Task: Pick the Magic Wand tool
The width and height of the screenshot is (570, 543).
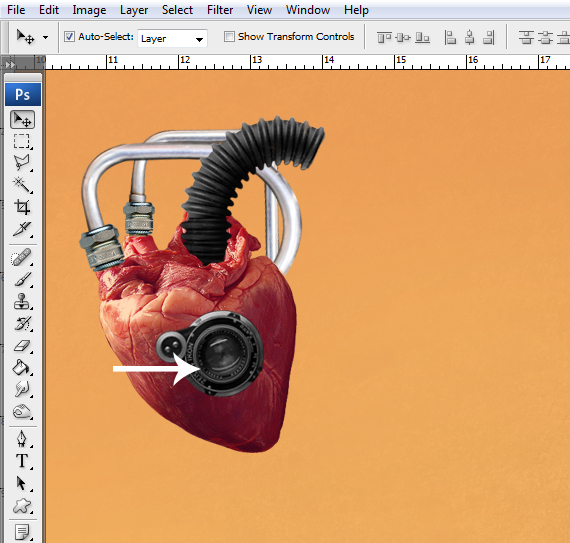Action: pyautogui.click(x=22, y=185)
